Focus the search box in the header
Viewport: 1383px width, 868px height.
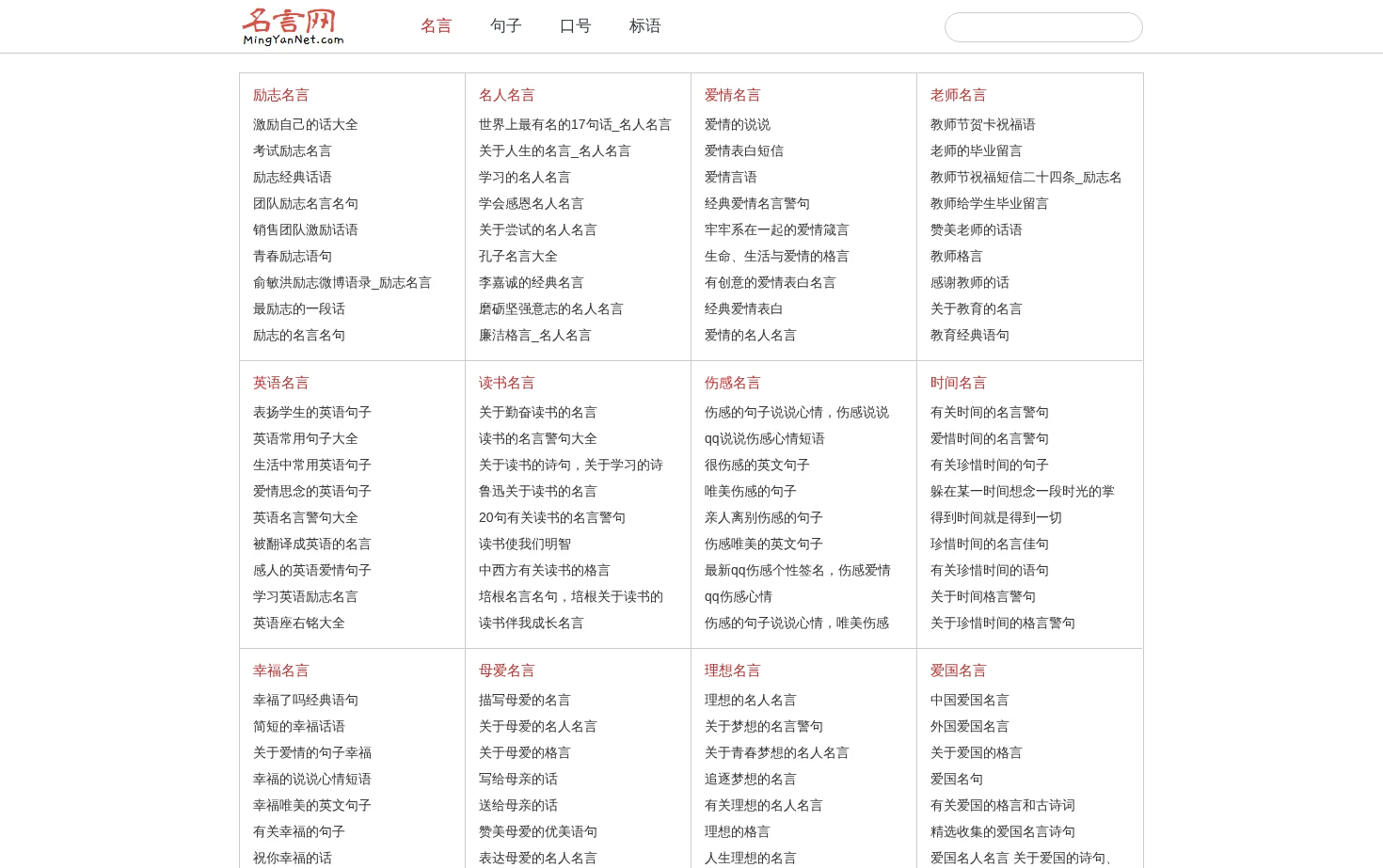(1043, 27)
